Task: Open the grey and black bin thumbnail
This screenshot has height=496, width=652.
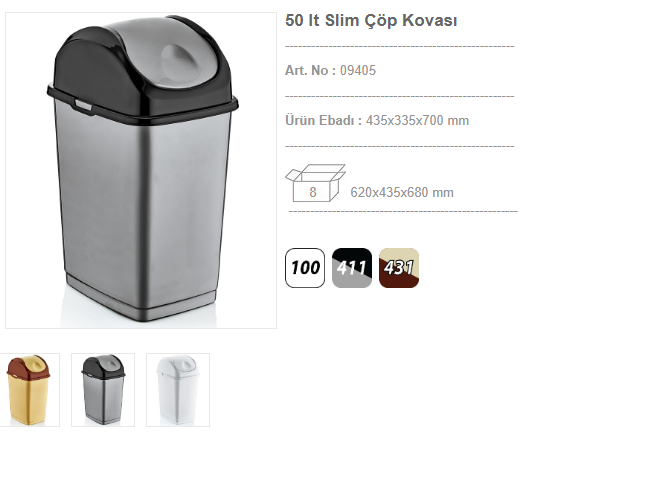Action: 103,390
